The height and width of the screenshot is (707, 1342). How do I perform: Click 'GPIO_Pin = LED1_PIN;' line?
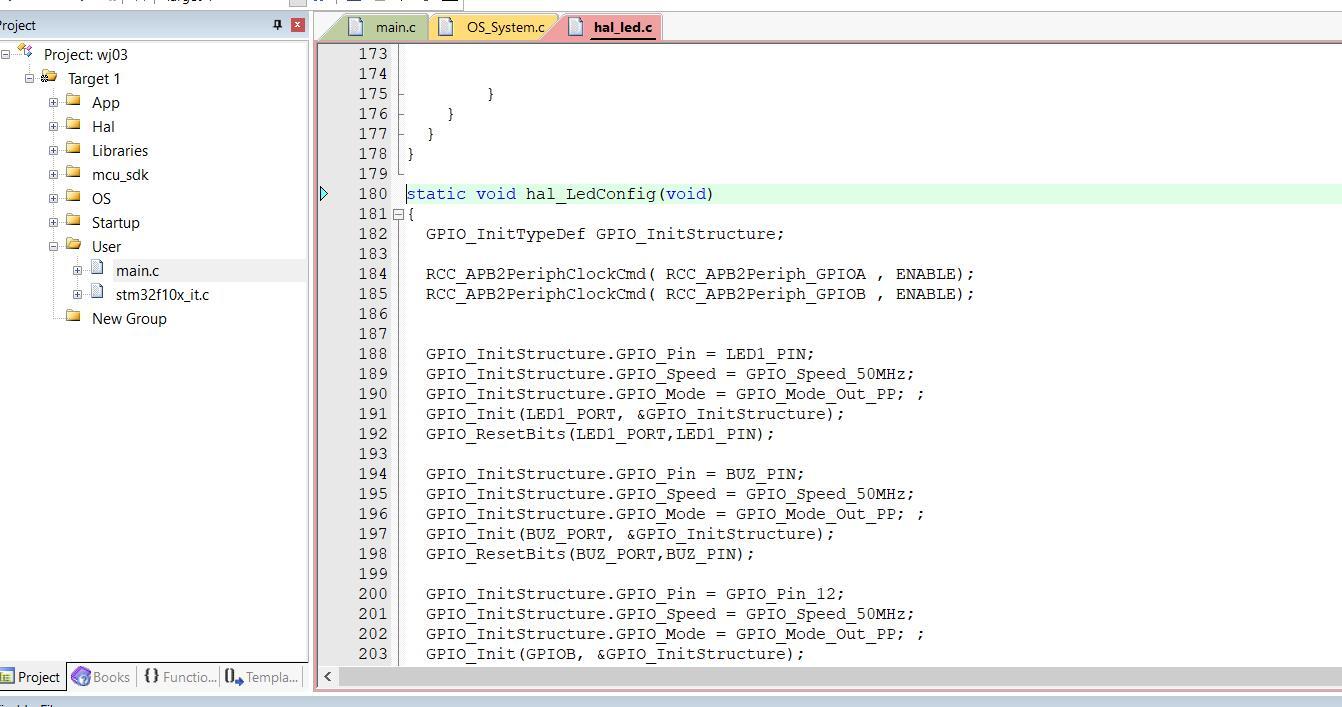pyautogui.click(x=620, y=354)
